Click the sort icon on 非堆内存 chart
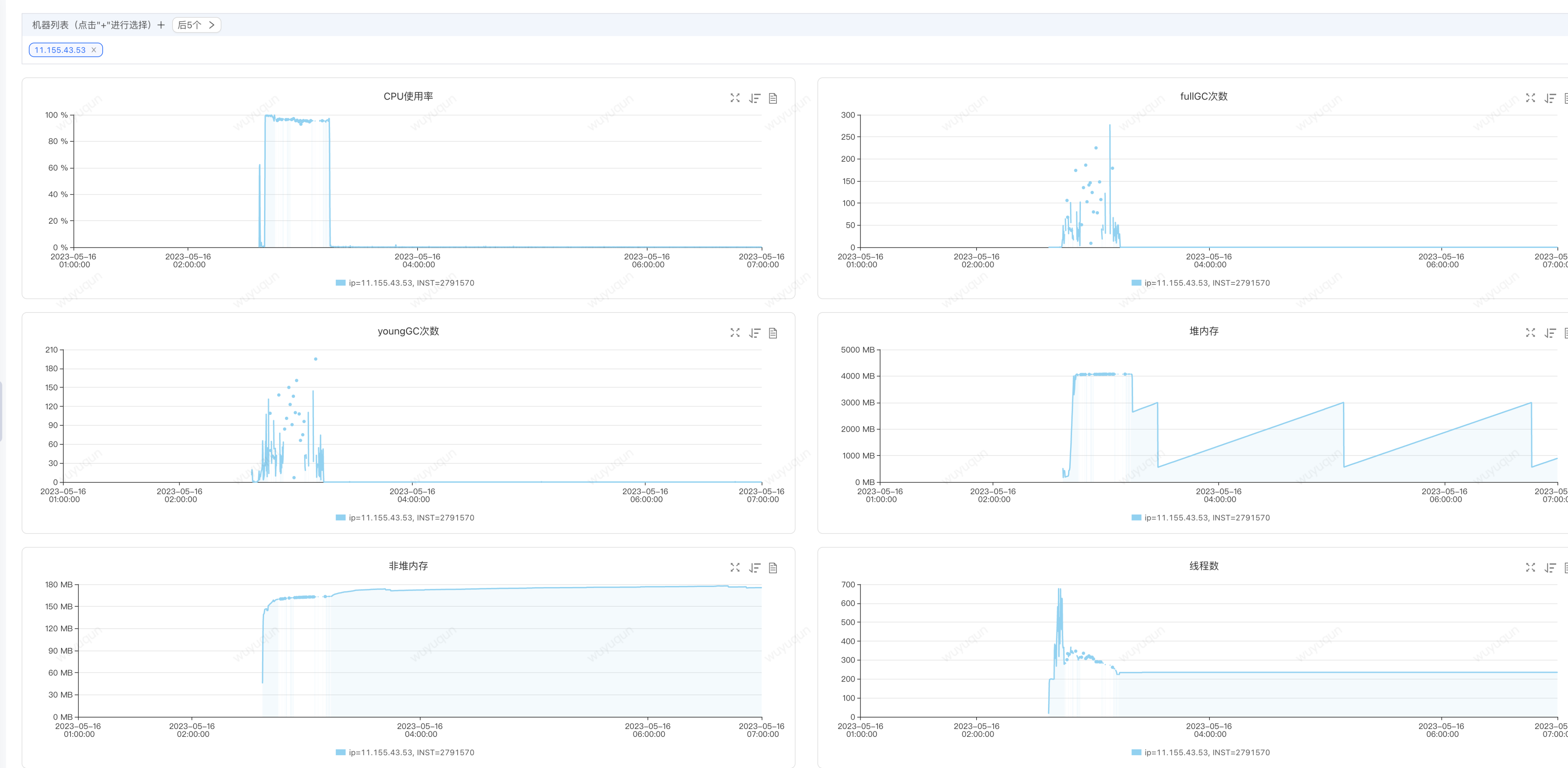The height and width of the screenshot is (768, 1568). tap(755, 568)
